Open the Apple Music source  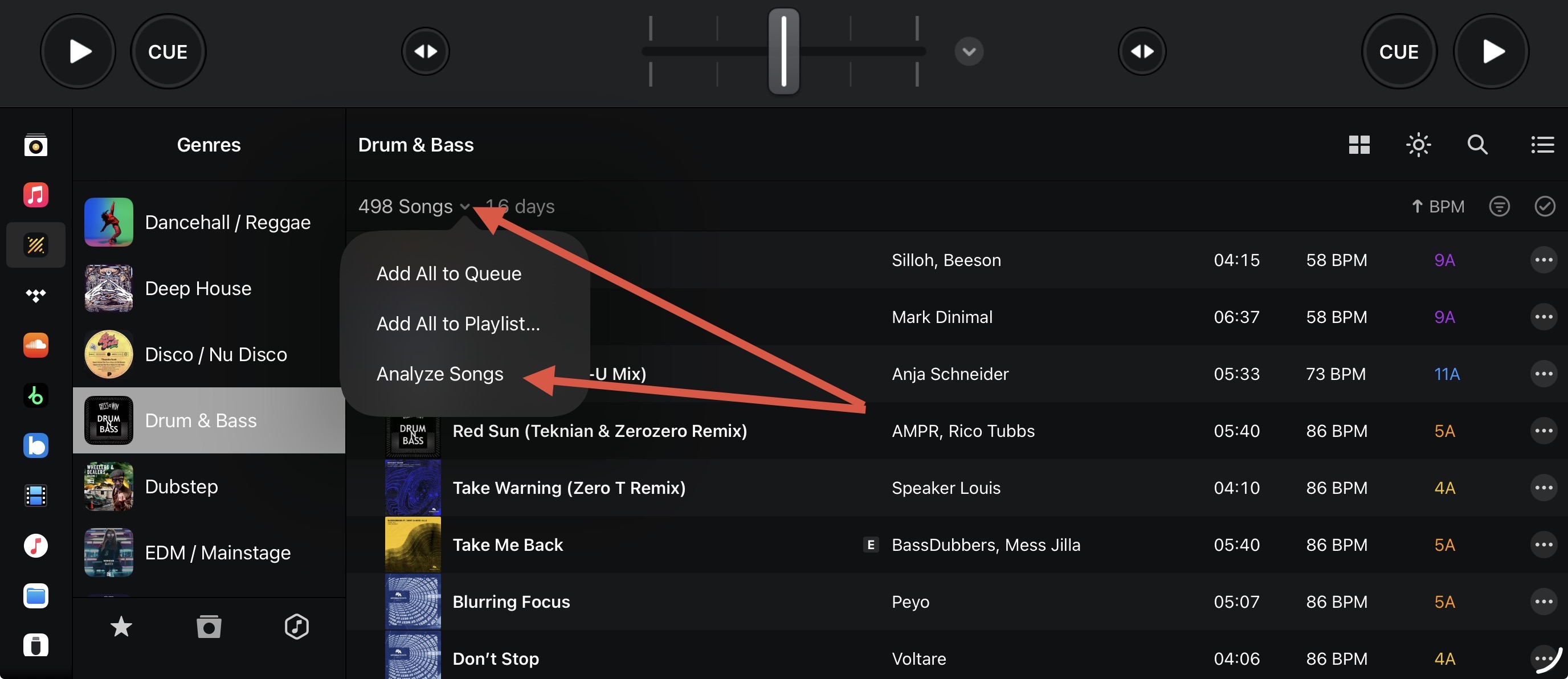[35, 195]
